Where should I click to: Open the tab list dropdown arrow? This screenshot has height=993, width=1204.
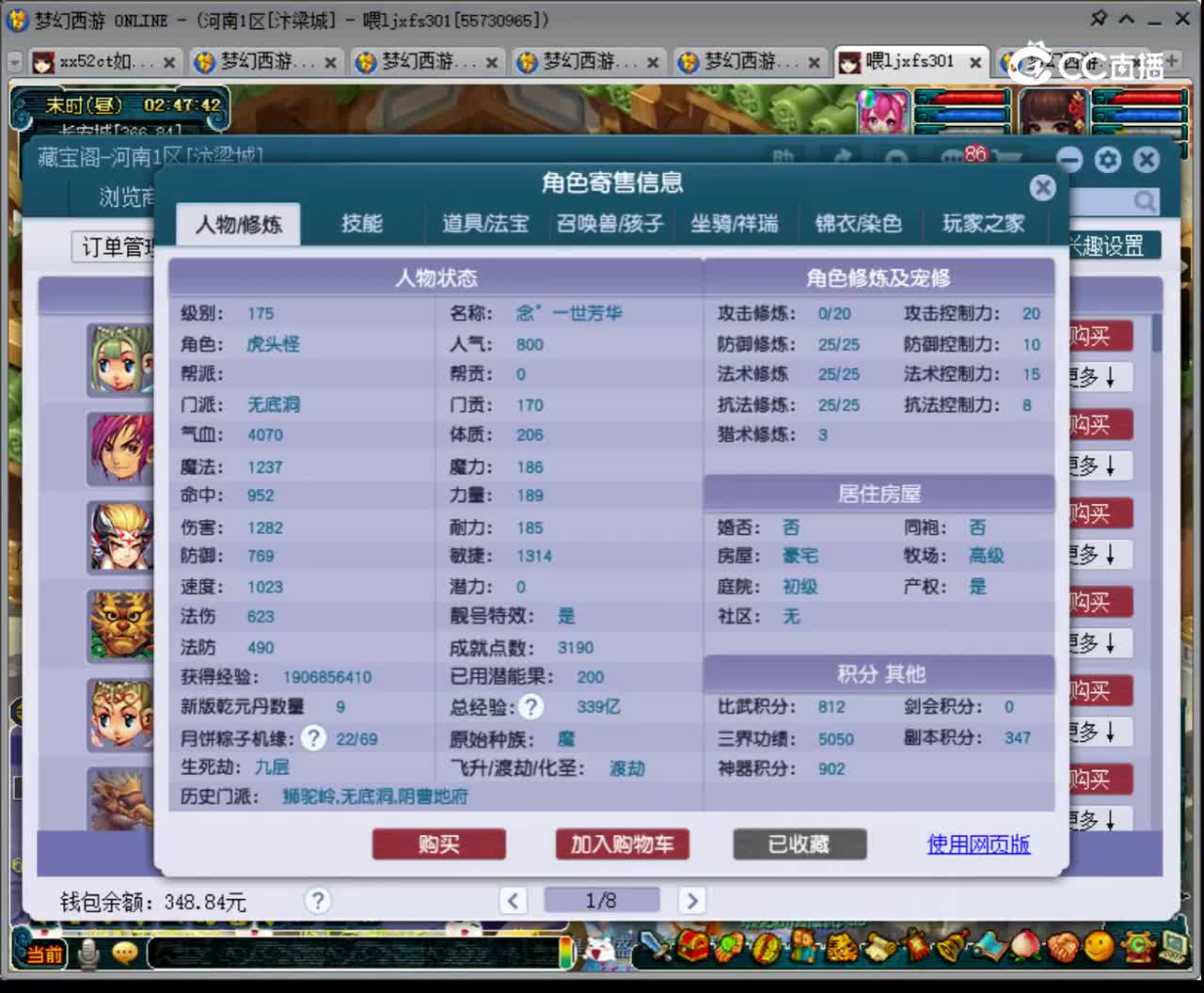14,62
